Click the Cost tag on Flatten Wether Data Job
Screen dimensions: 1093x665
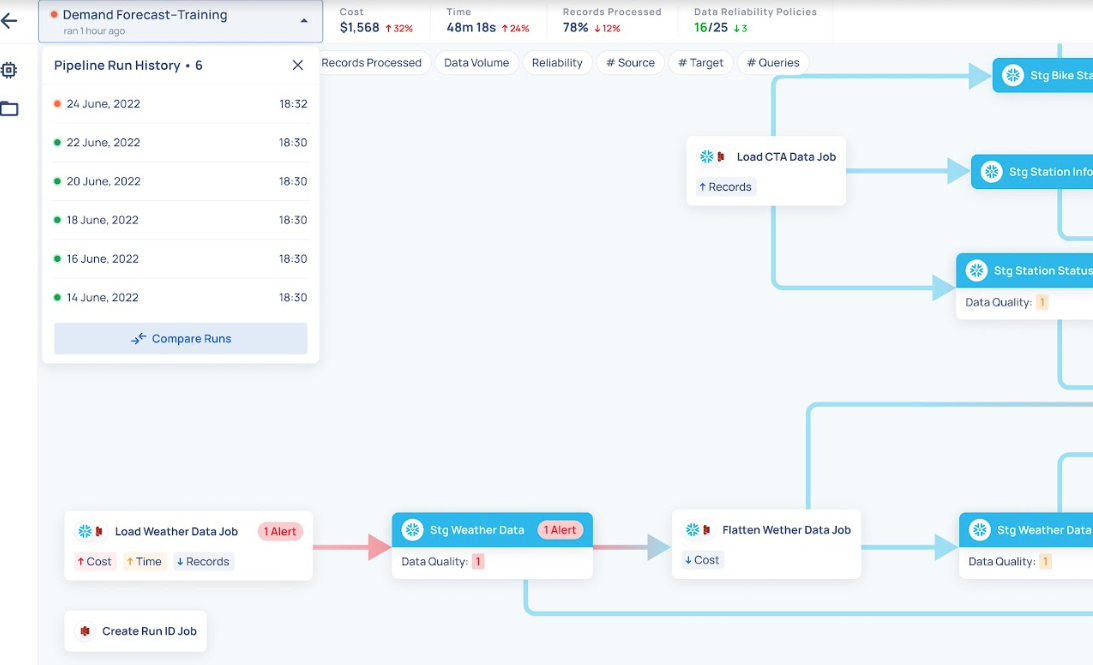pyautogui.click(x=702, y=560)
